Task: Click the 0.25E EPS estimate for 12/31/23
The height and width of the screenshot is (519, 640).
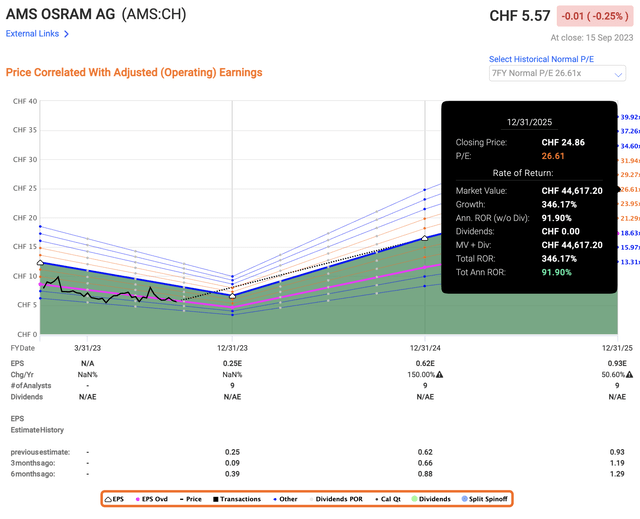Action: (x=232, y=363)
